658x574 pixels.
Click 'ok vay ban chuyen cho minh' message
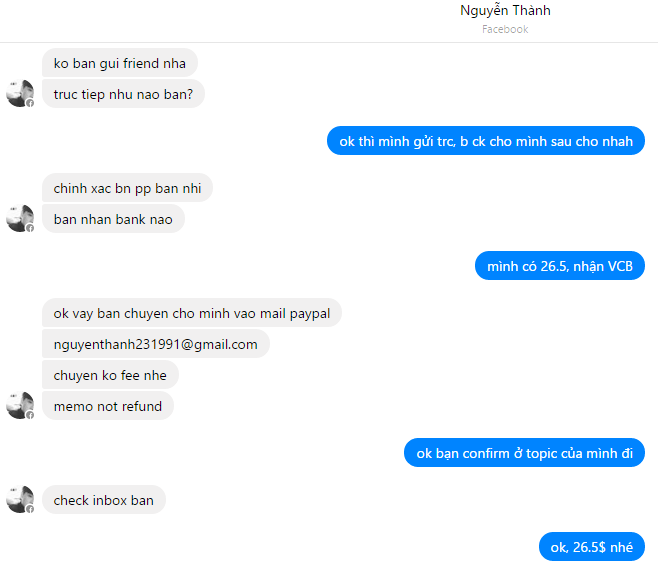point(192,313)
